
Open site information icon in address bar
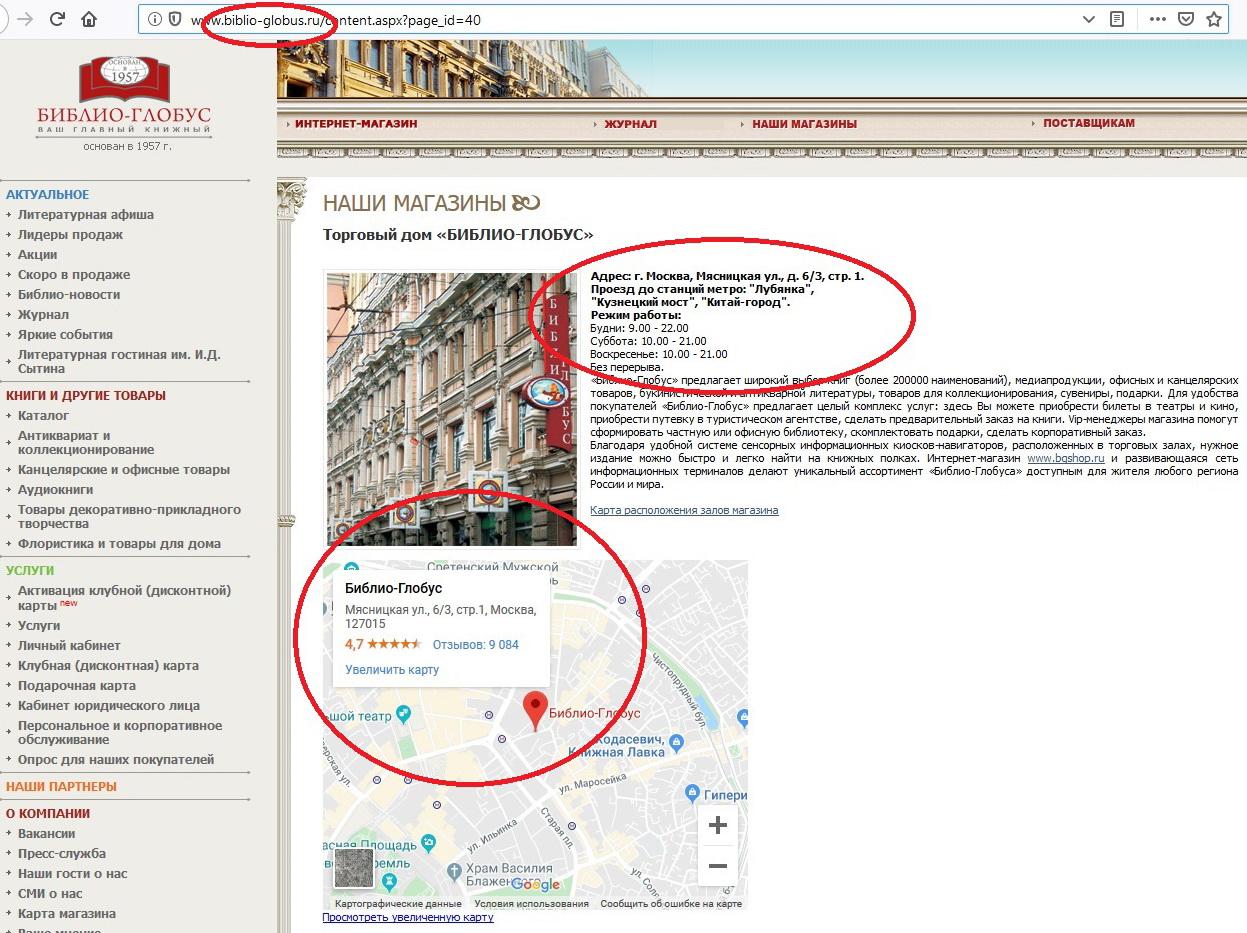pyautogui.click(x=155, y=19)
